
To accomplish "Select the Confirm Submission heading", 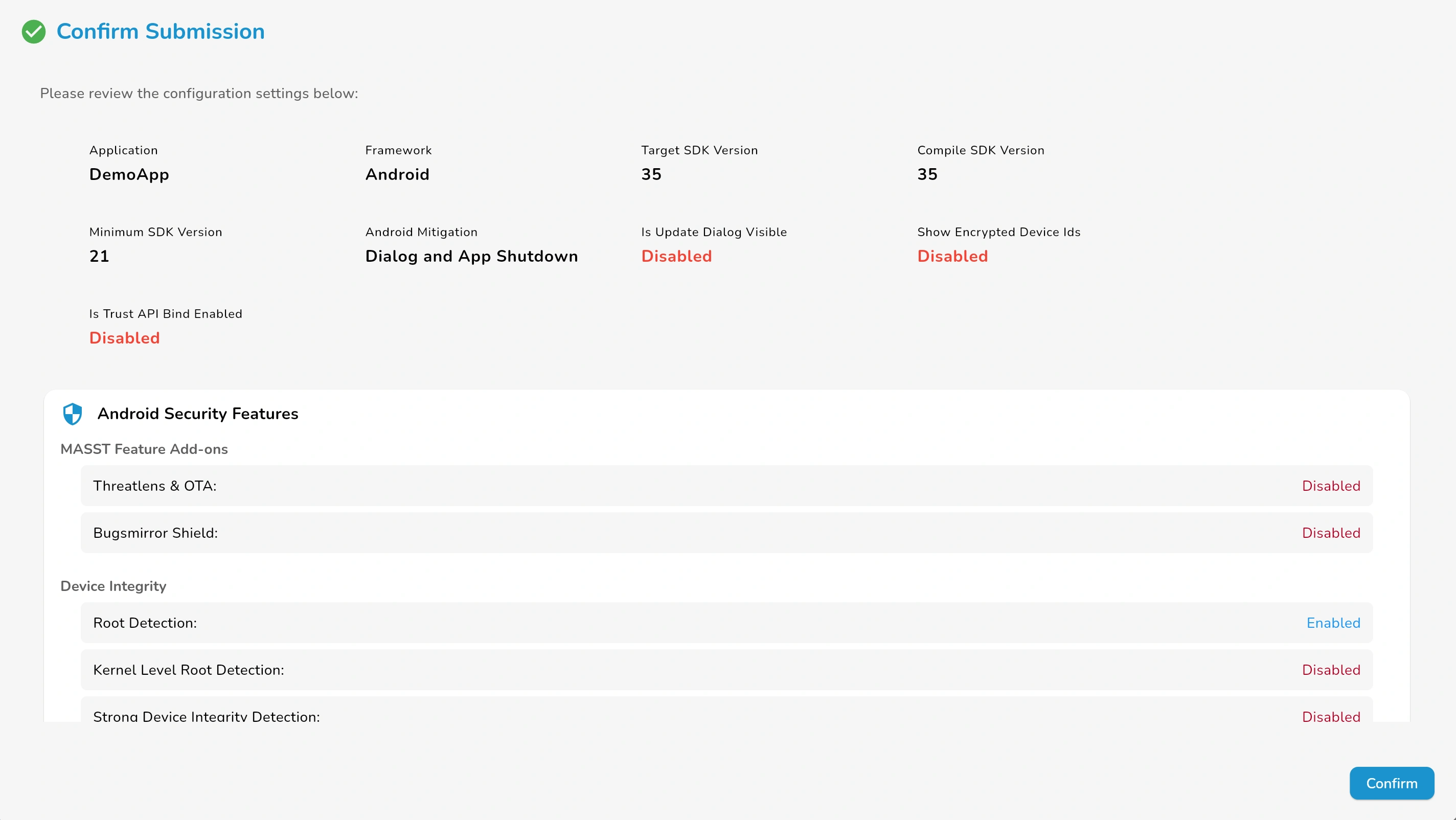I will (x=161, y=32).
